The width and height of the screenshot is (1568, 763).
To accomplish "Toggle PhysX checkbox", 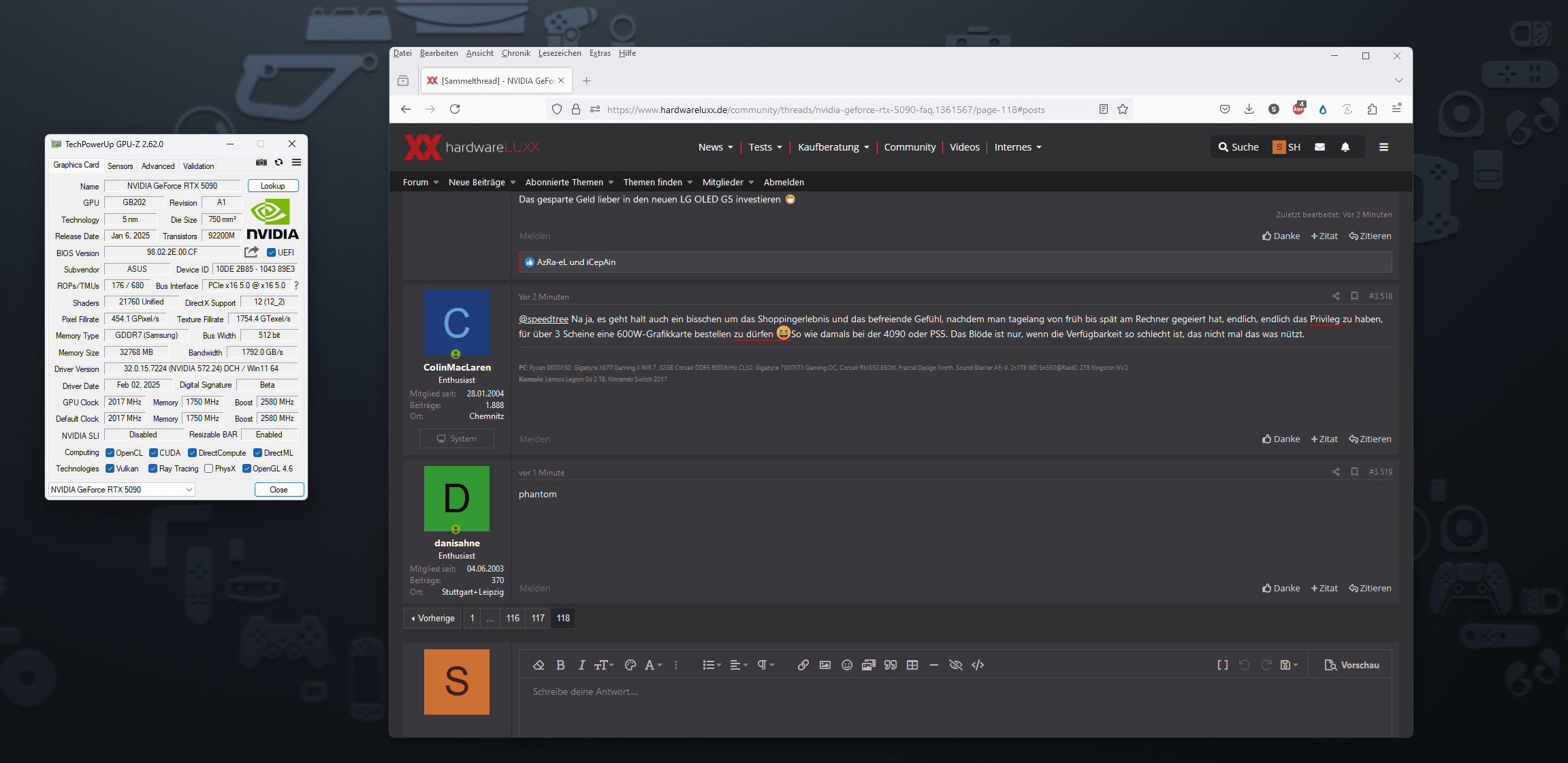I will (x=209, y=469).
